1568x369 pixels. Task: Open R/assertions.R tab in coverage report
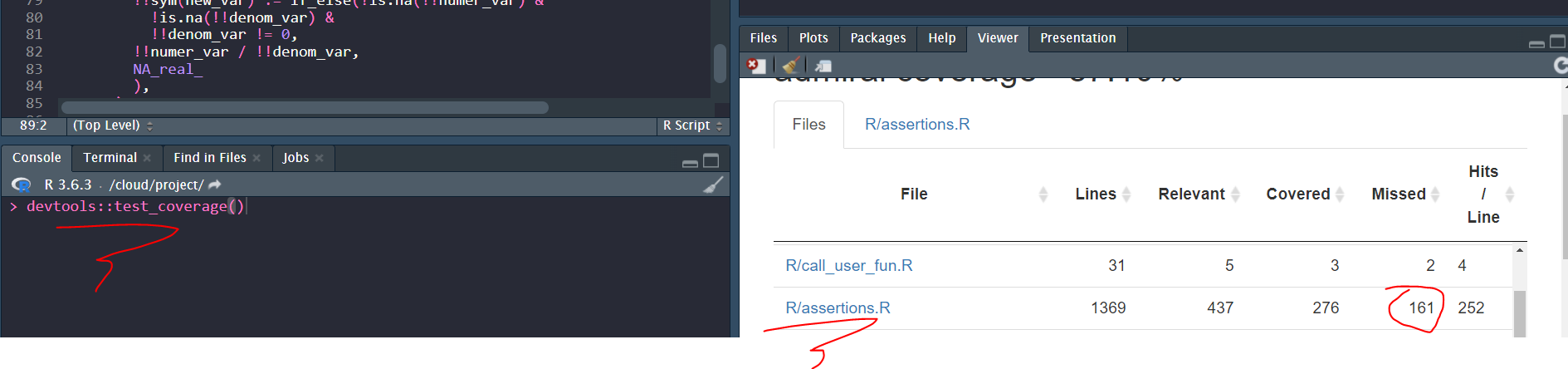(x=917, y=125)
